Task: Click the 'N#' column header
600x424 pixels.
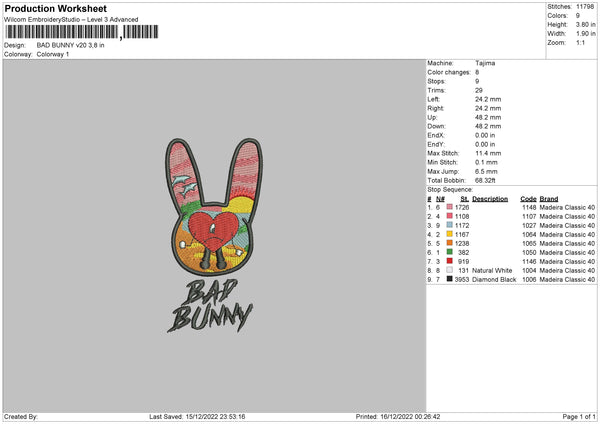Action: tap(440, 199)
